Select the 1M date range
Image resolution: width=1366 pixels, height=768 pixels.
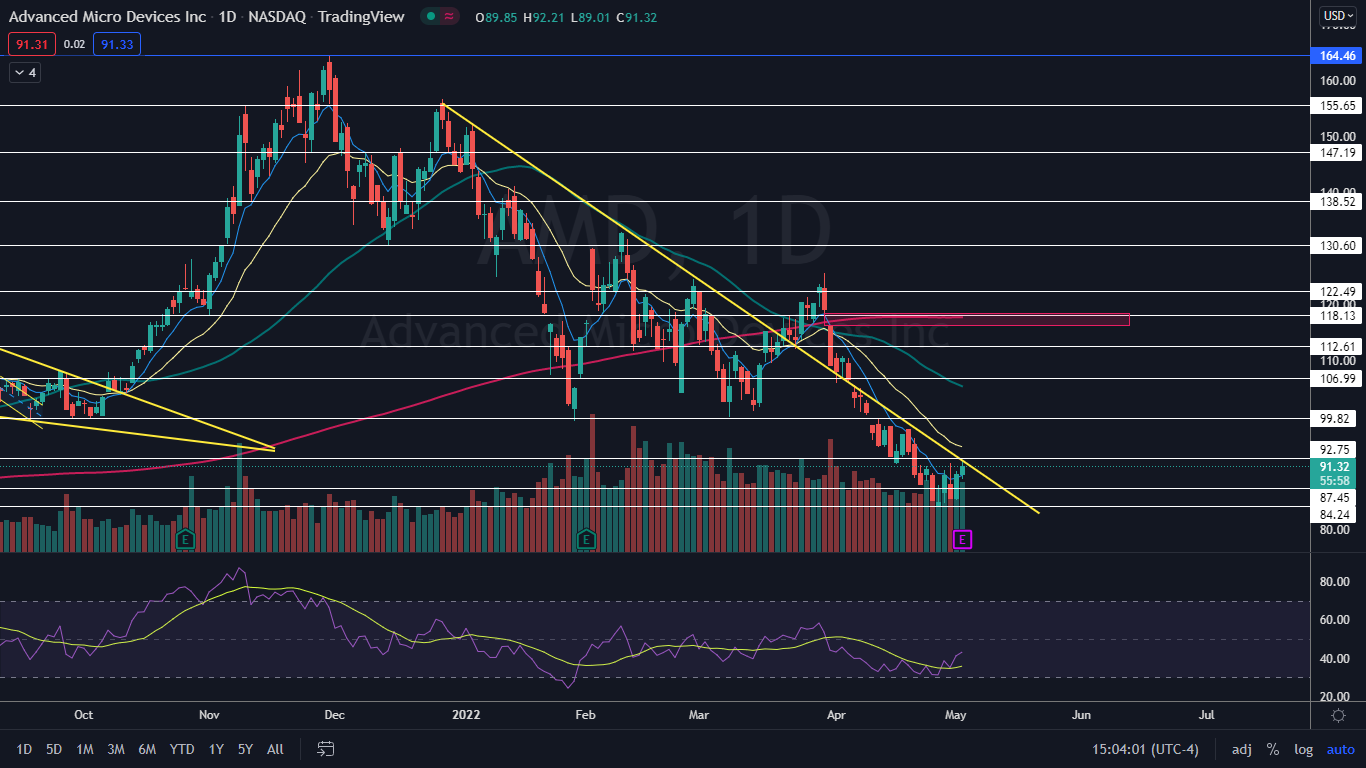pos(85,749)
